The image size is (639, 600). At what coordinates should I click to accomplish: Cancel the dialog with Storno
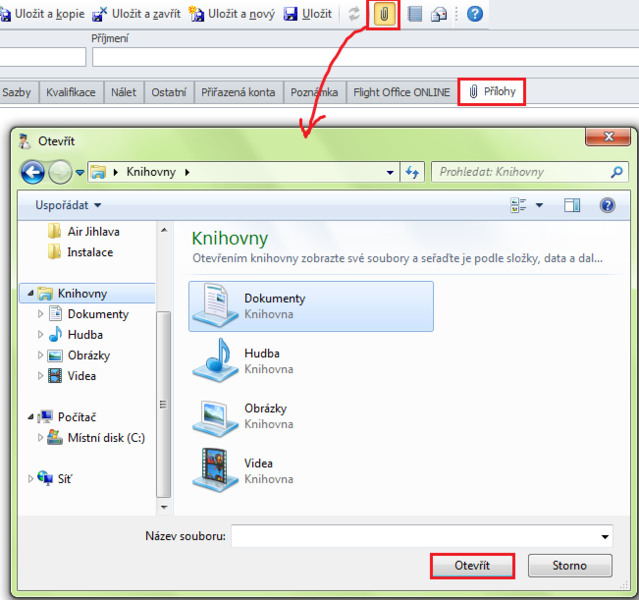(x=569, y=565)
